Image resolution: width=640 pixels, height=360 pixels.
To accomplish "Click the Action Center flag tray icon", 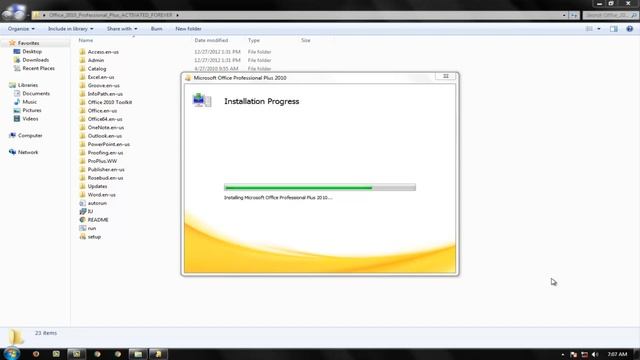I will 573,354.
